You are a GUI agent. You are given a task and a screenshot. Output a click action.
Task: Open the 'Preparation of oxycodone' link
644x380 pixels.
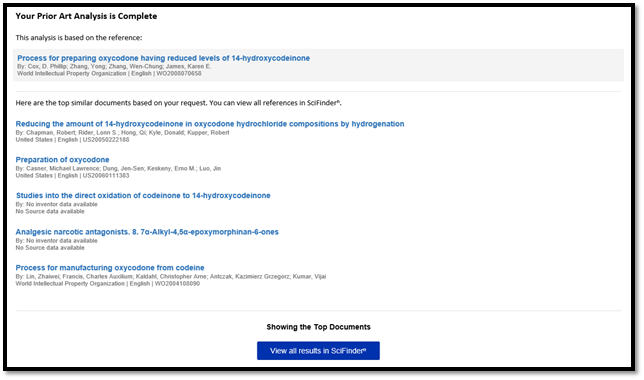point(62,160)
